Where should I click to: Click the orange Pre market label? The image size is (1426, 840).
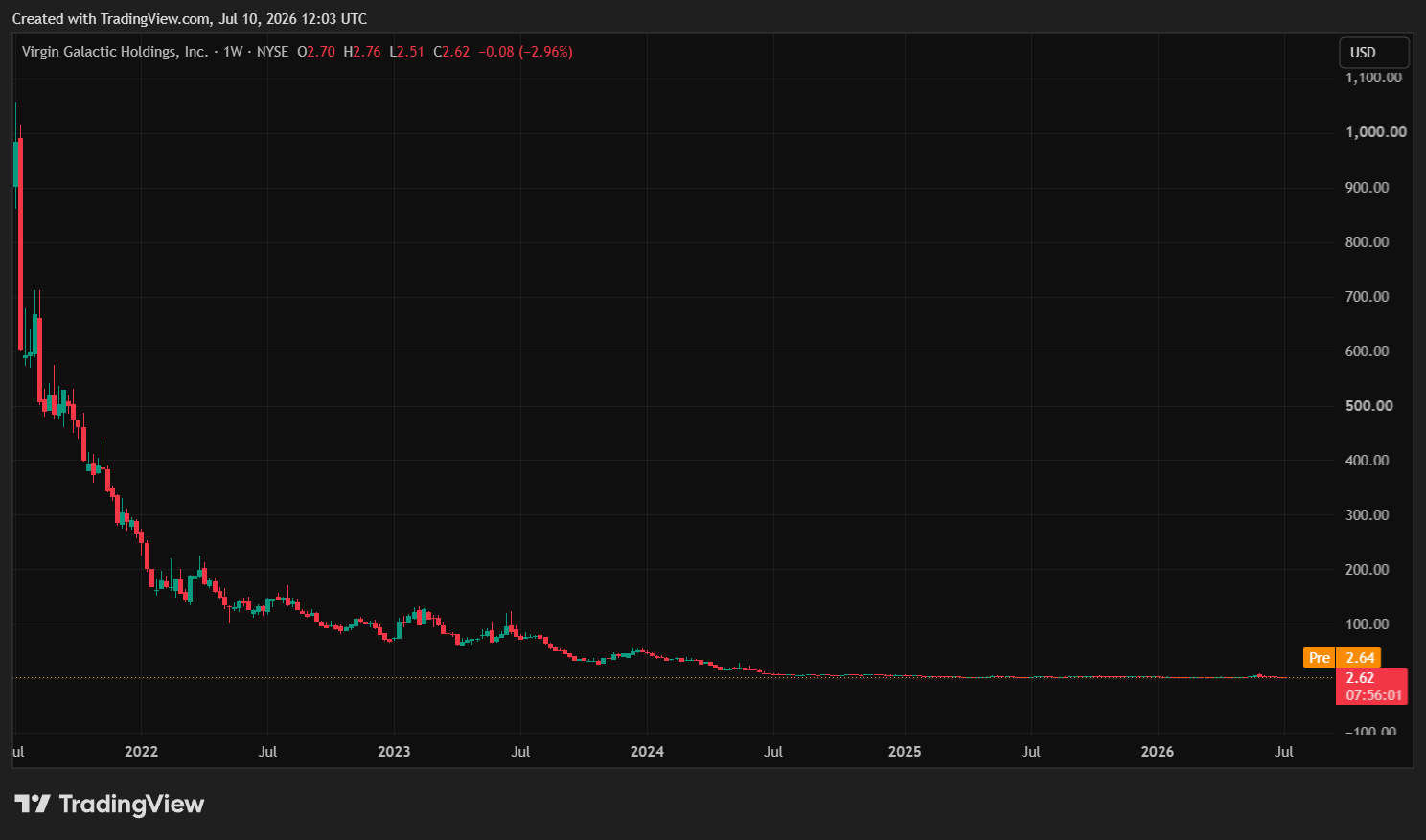pyautogui.click(x=1320, y=657)
